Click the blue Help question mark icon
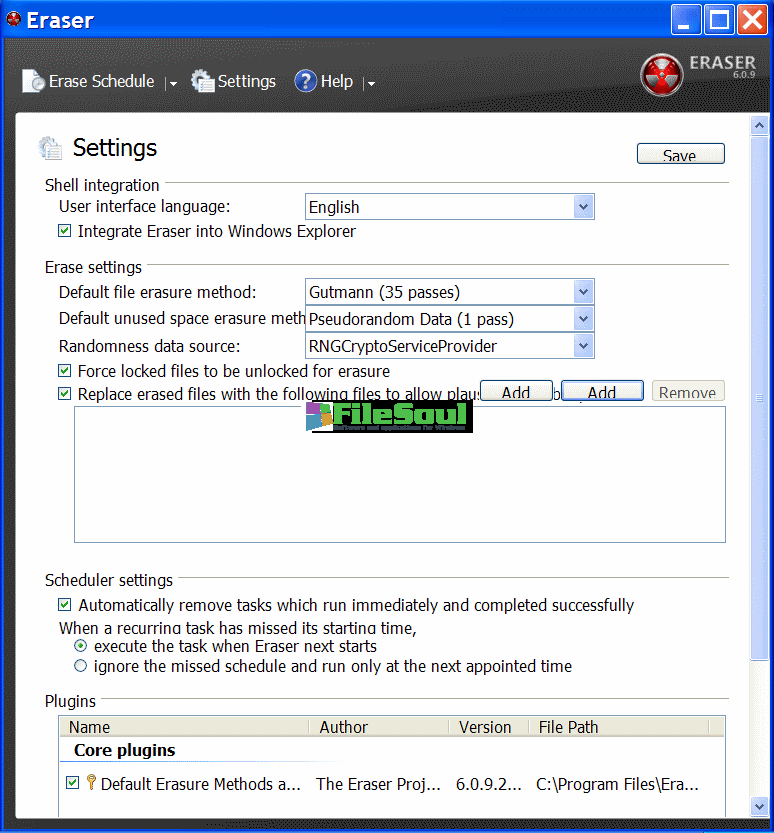Viewport: 774px width, 833px height. [x=305, y=82]
